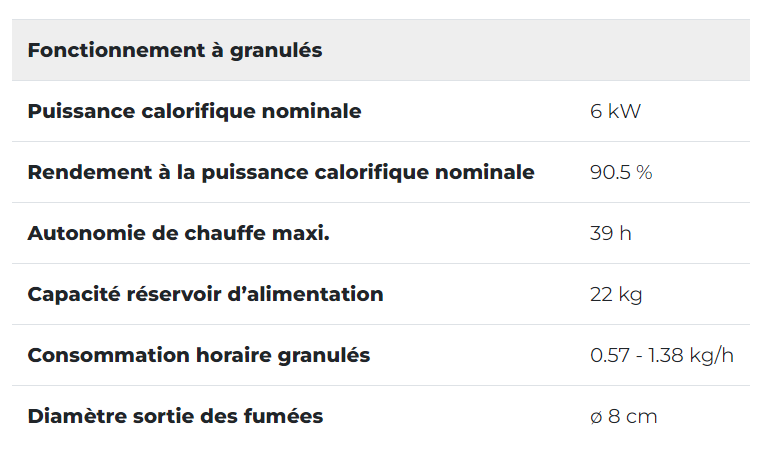Click the "0.57 - 1.38 kg/h" consumption value

tap(662, 355)
